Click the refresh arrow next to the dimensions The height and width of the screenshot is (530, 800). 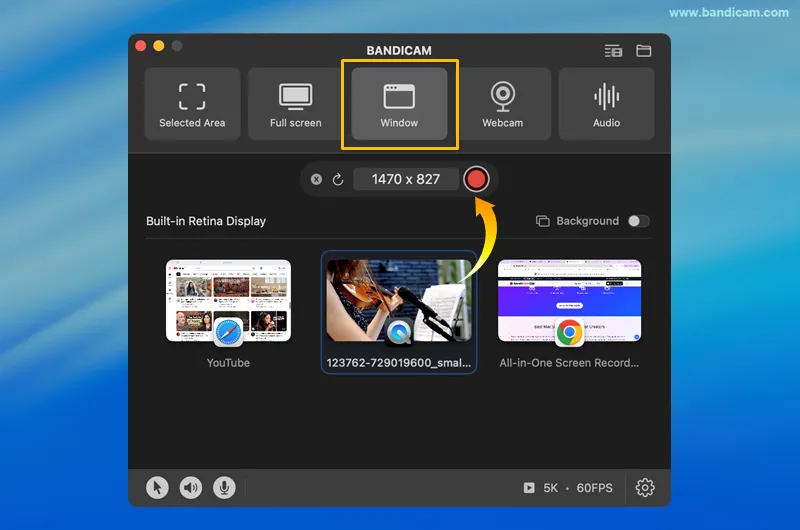(x=338, y=180)
